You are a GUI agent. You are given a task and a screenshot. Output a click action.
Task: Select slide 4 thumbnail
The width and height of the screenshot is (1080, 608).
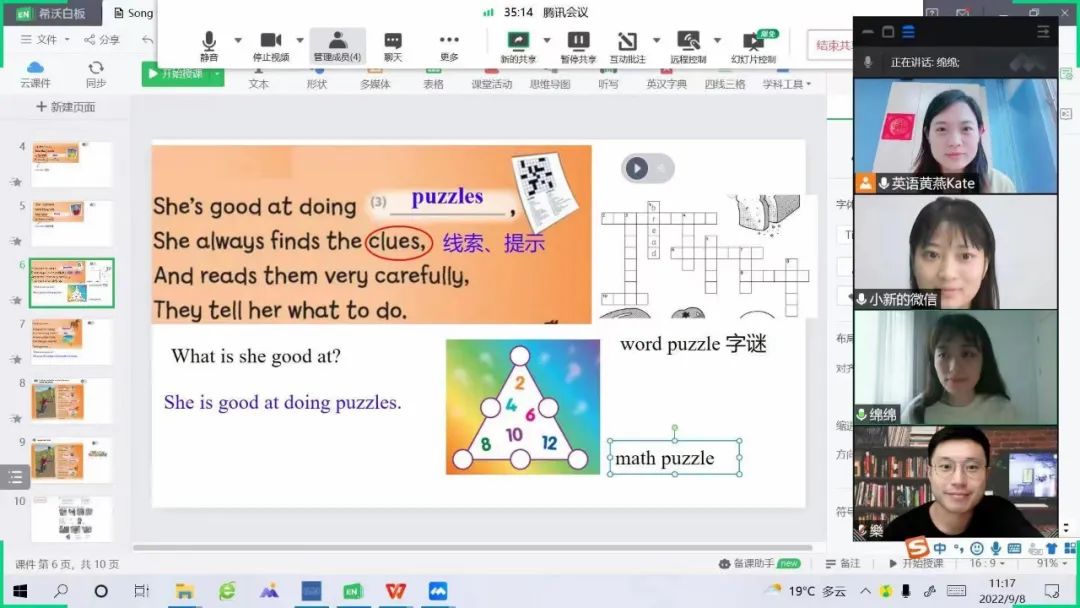pyautogui.click(x=71, y=164)
